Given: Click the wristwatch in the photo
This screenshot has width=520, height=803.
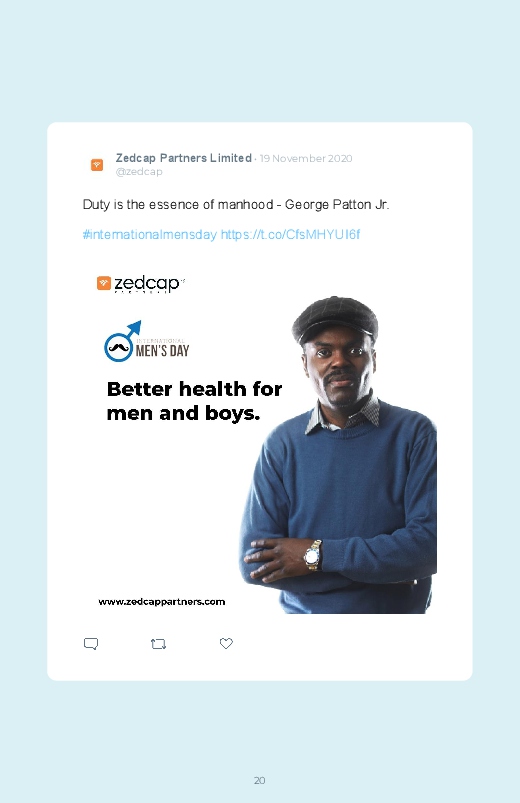Looking at the screenshot, I should [x=313, y=556].
